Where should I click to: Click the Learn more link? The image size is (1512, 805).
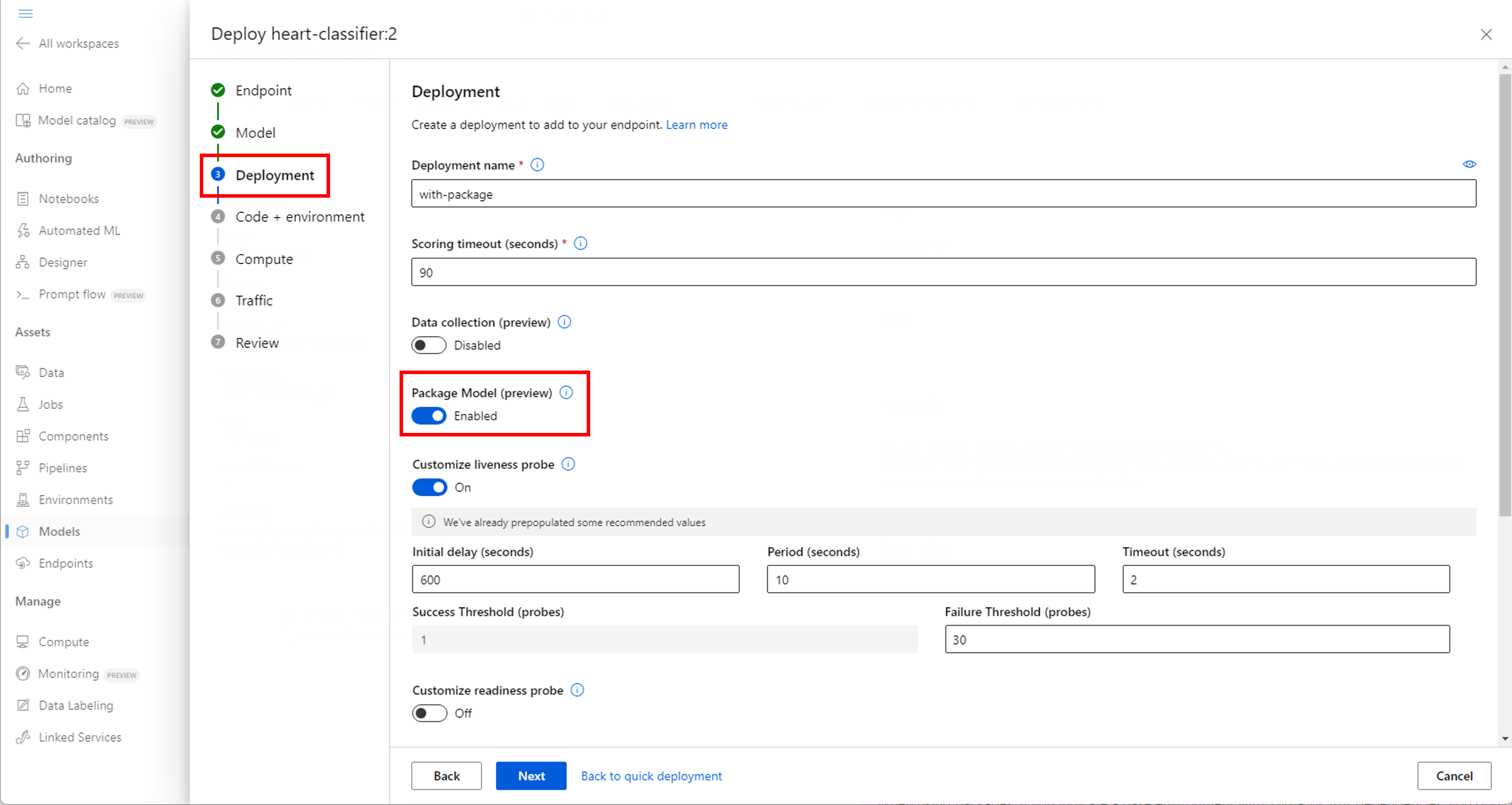[697, 124]
